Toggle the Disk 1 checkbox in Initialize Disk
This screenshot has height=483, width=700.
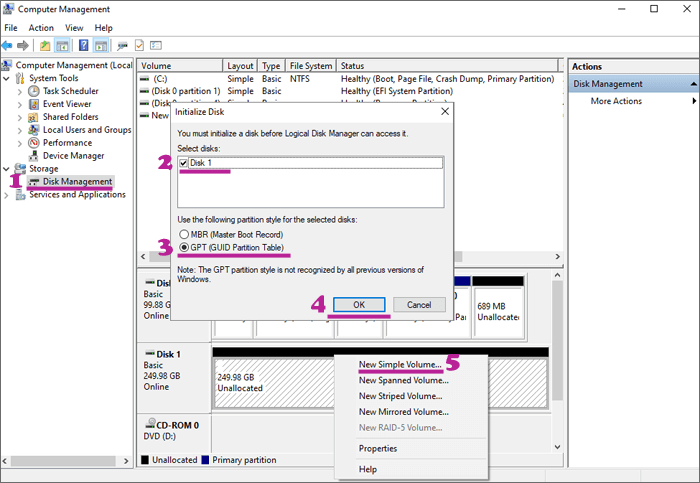coord(183,163)
